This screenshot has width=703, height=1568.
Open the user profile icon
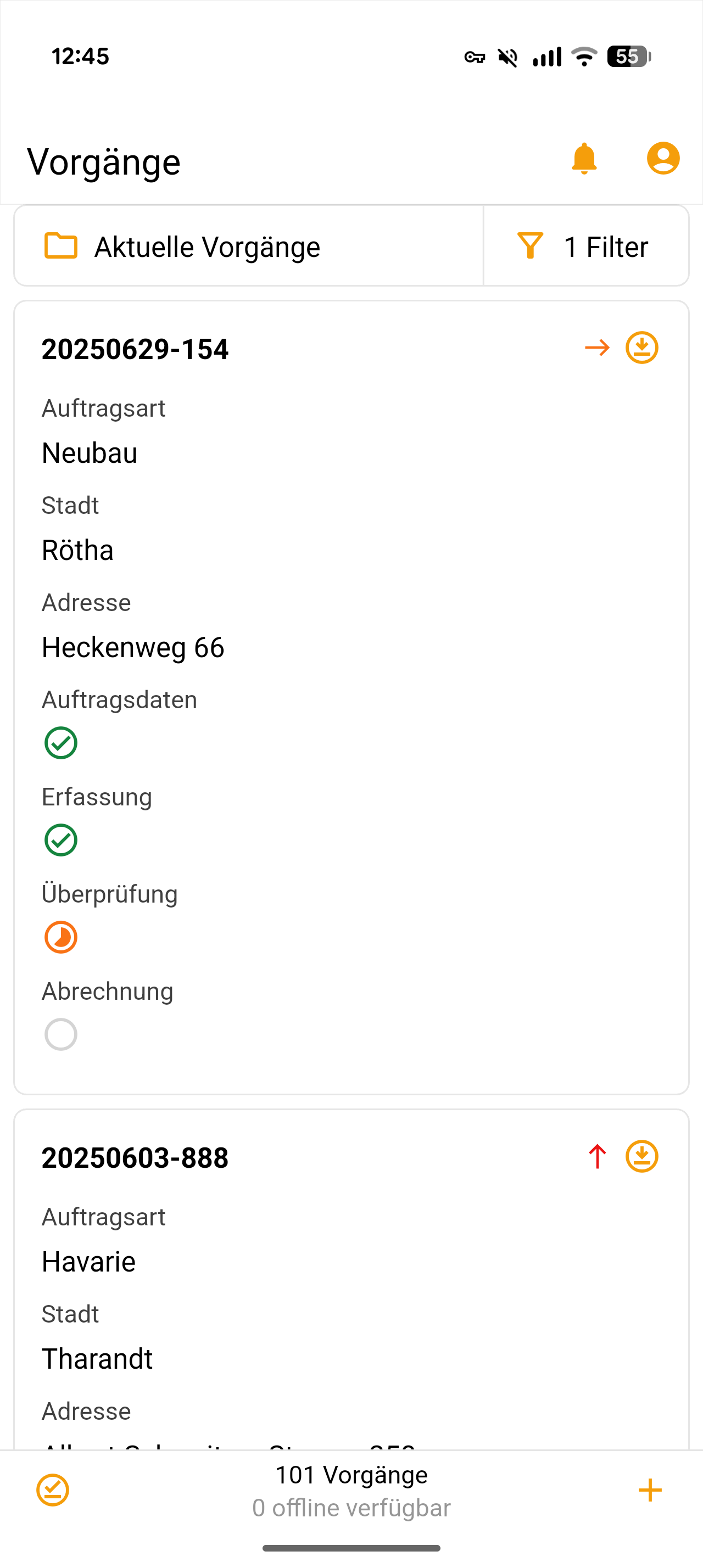pyautogui.click(x=663, y=159)
